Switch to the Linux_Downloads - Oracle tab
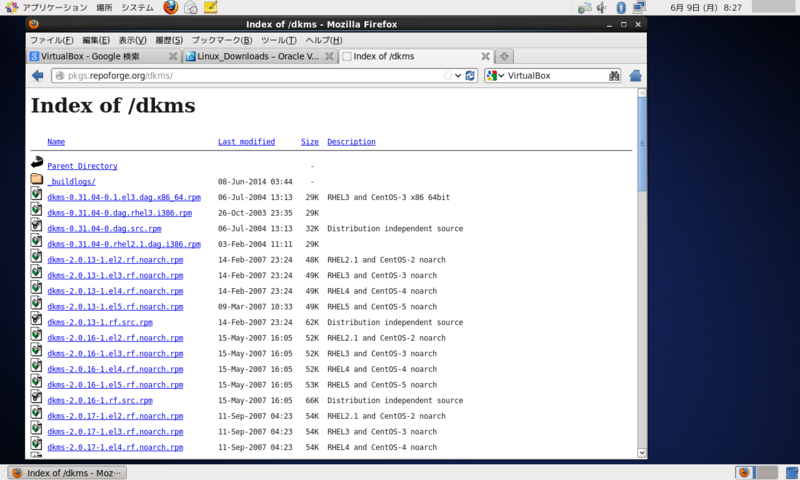Image resolution: width=800 pixels, height=480 pixels. [259, 56]
